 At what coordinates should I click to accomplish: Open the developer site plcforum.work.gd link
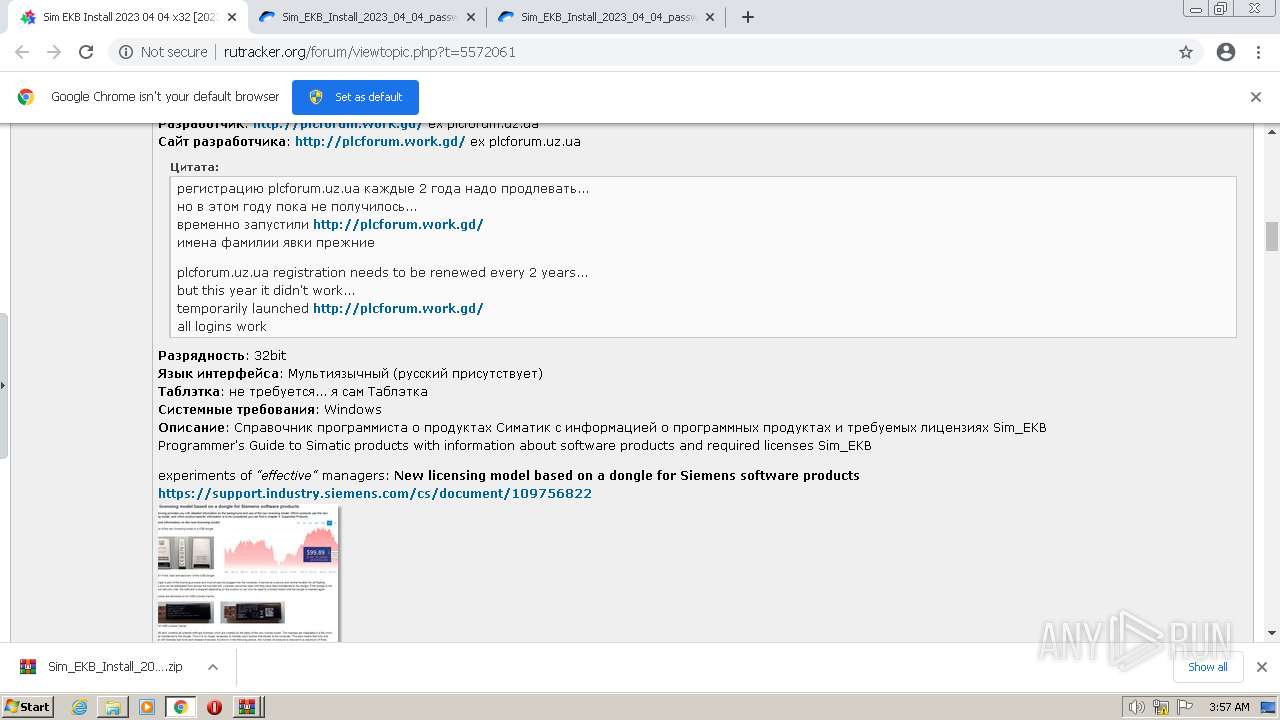380,142
